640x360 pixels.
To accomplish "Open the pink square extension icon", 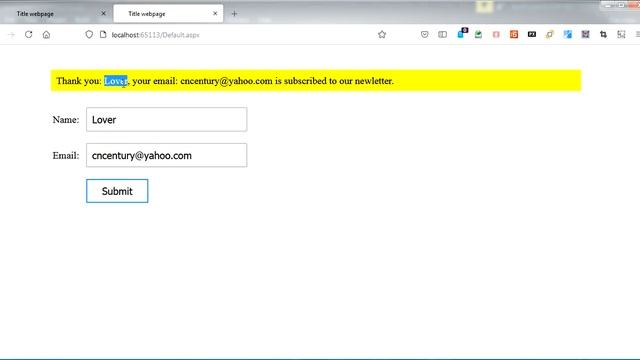I will pos(496,35).
